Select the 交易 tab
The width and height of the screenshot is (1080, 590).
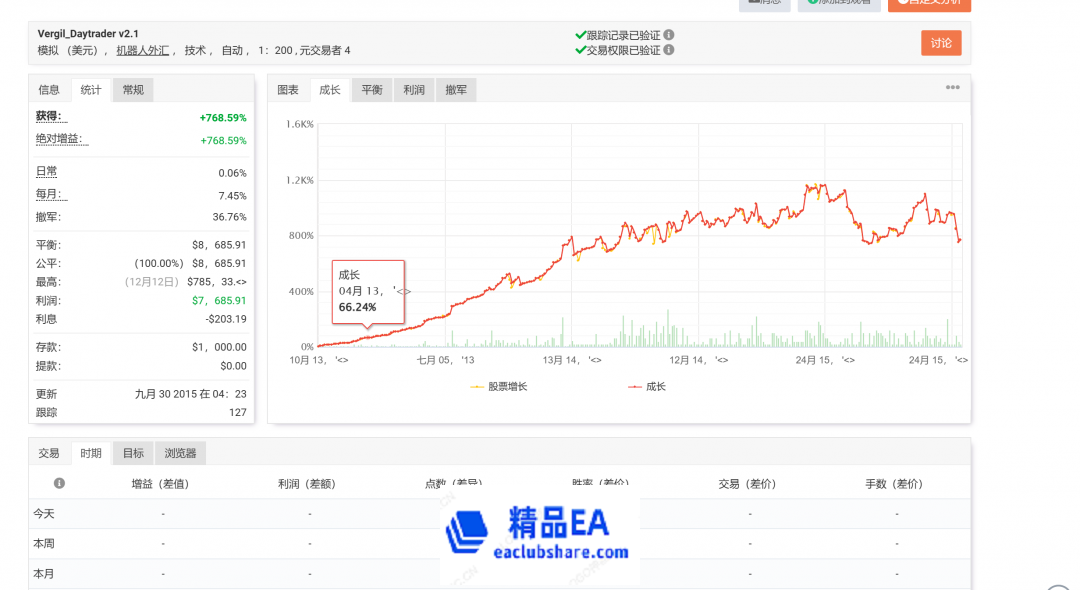tap(49, 453)
